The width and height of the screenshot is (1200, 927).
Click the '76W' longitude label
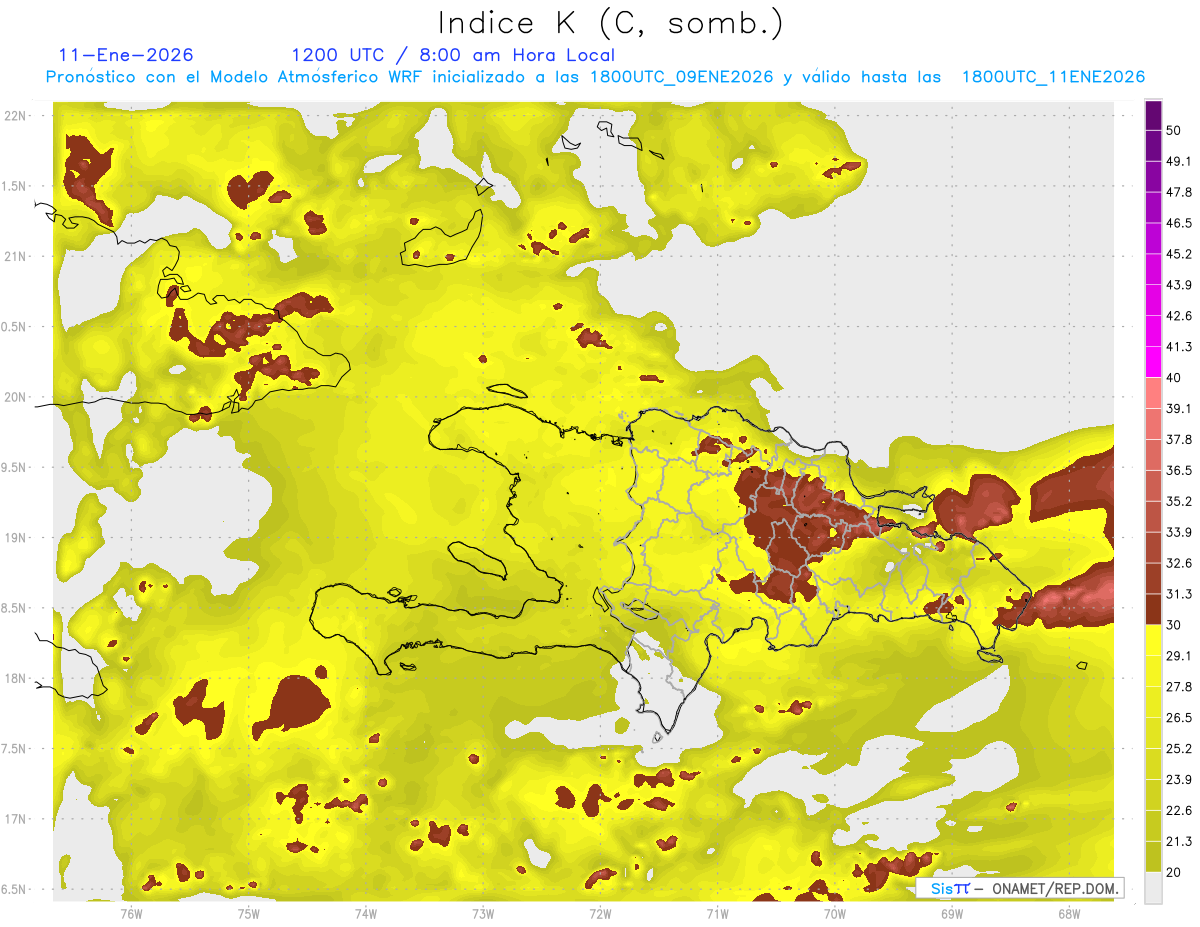click(x=131, y=913)
